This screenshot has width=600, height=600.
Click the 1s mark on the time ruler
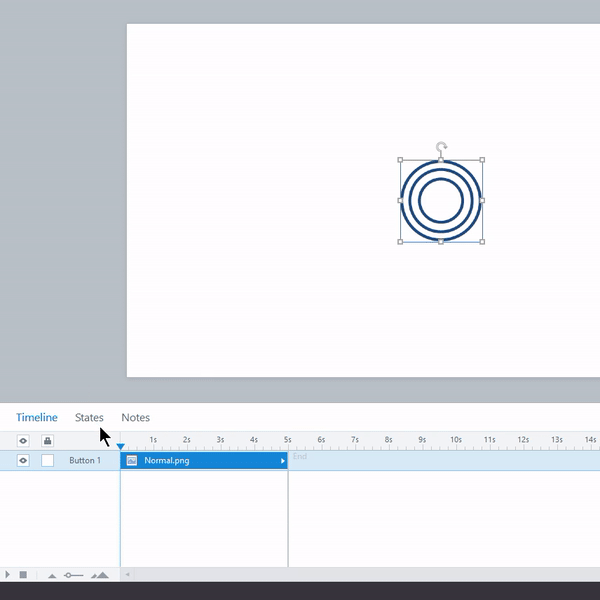(x=153, y=440)
